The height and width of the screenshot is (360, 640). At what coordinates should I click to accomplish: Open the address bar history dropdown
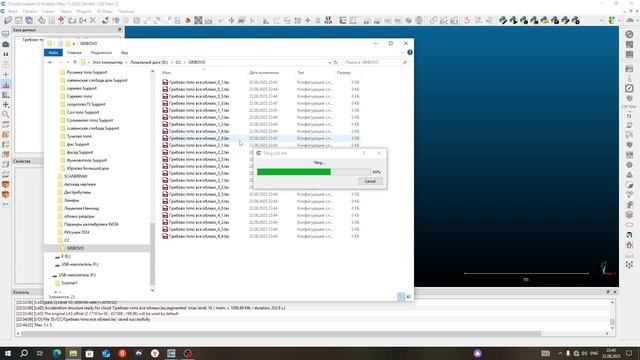329,62
